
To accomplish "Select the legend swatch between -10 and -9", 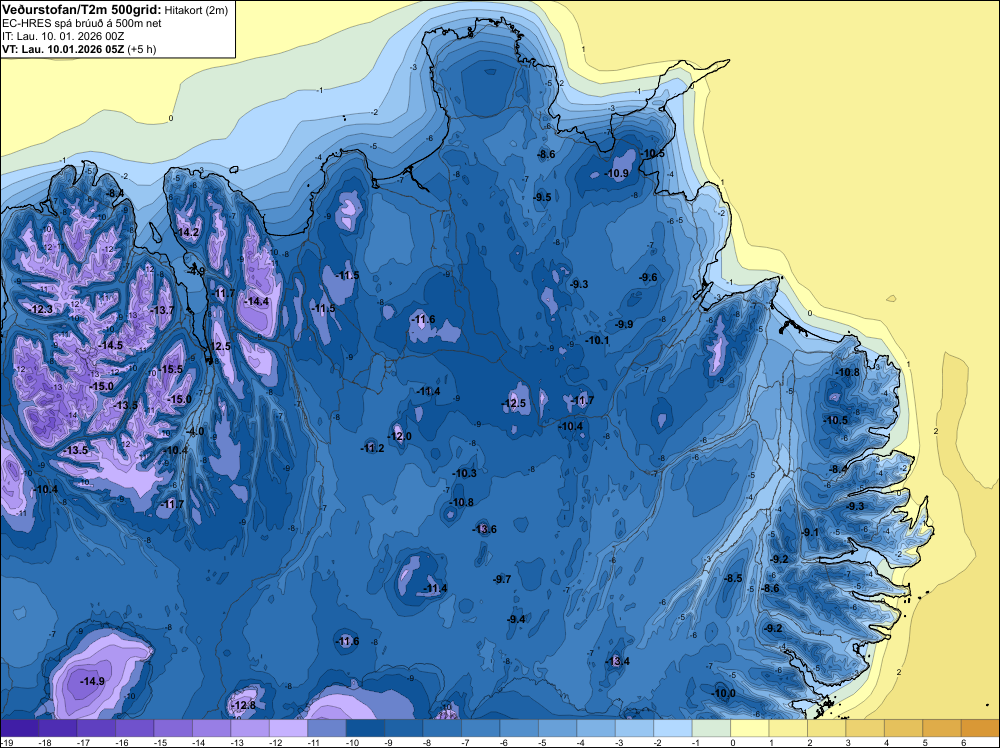I will pyautogui.click(x=365, y=728).
